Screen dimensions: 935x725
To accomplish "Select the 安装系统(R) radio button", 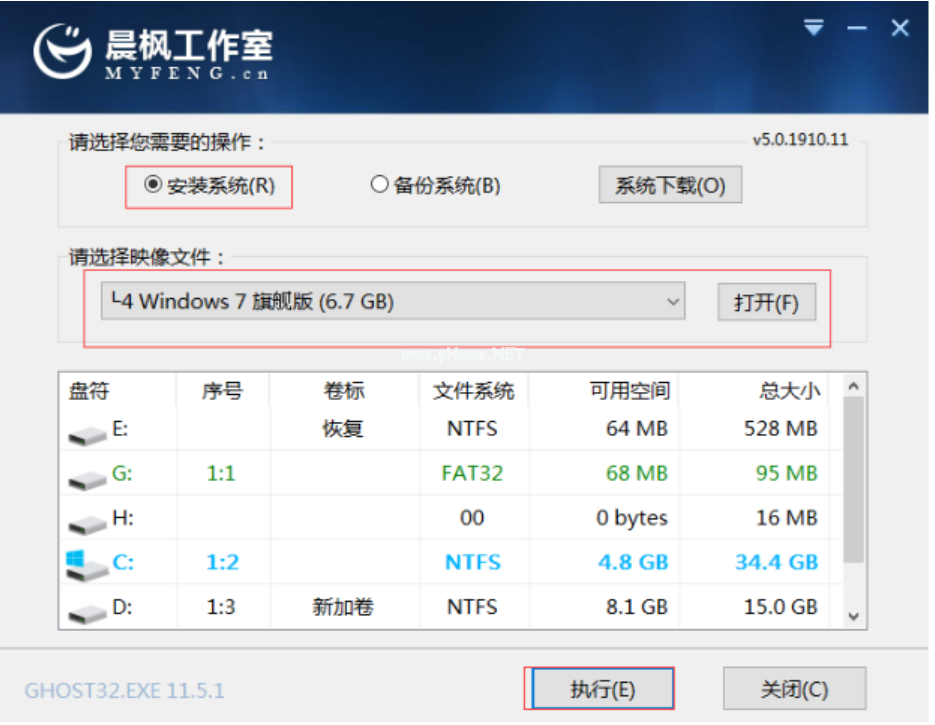I will pyautogui.click(x=153, y=185).
